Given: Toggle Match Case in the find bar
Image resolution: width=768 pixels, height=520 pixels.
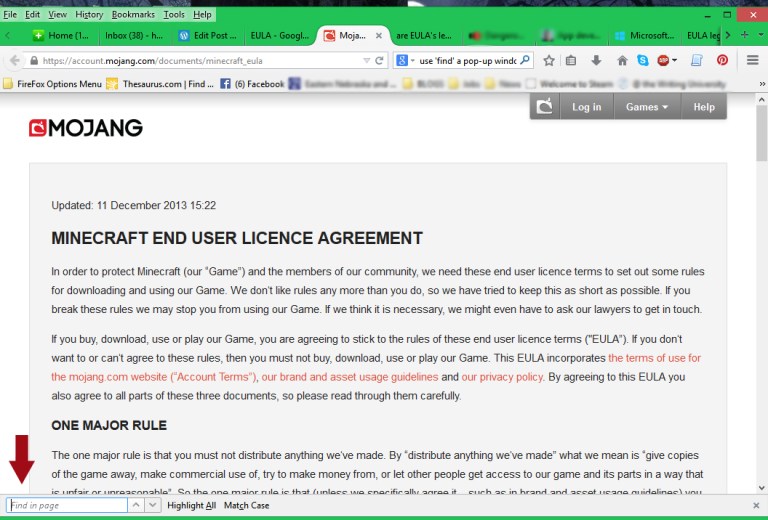Looking at the screenshot, I should (x=246, y=505).
